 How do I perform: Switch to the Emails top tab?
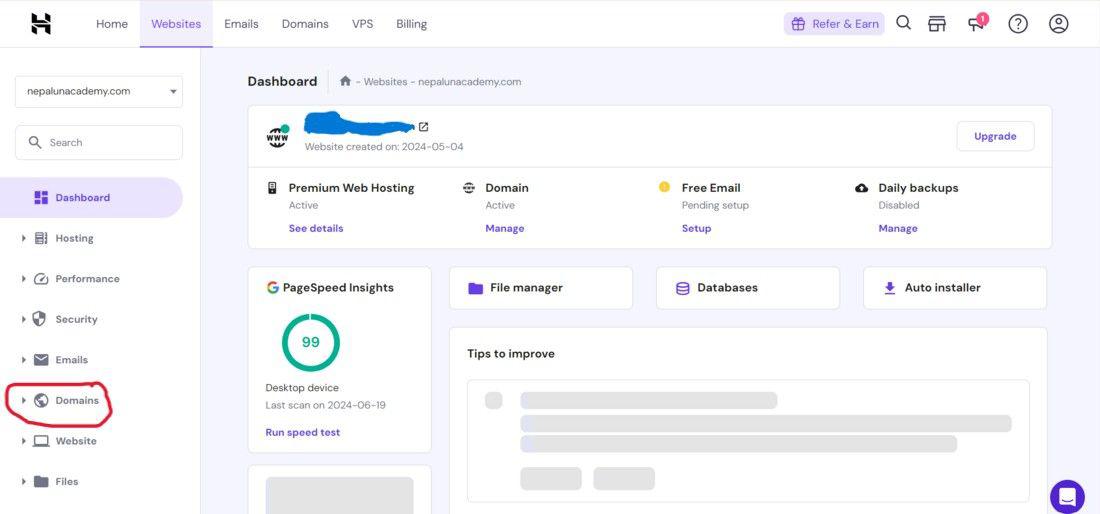pos(241,24)
